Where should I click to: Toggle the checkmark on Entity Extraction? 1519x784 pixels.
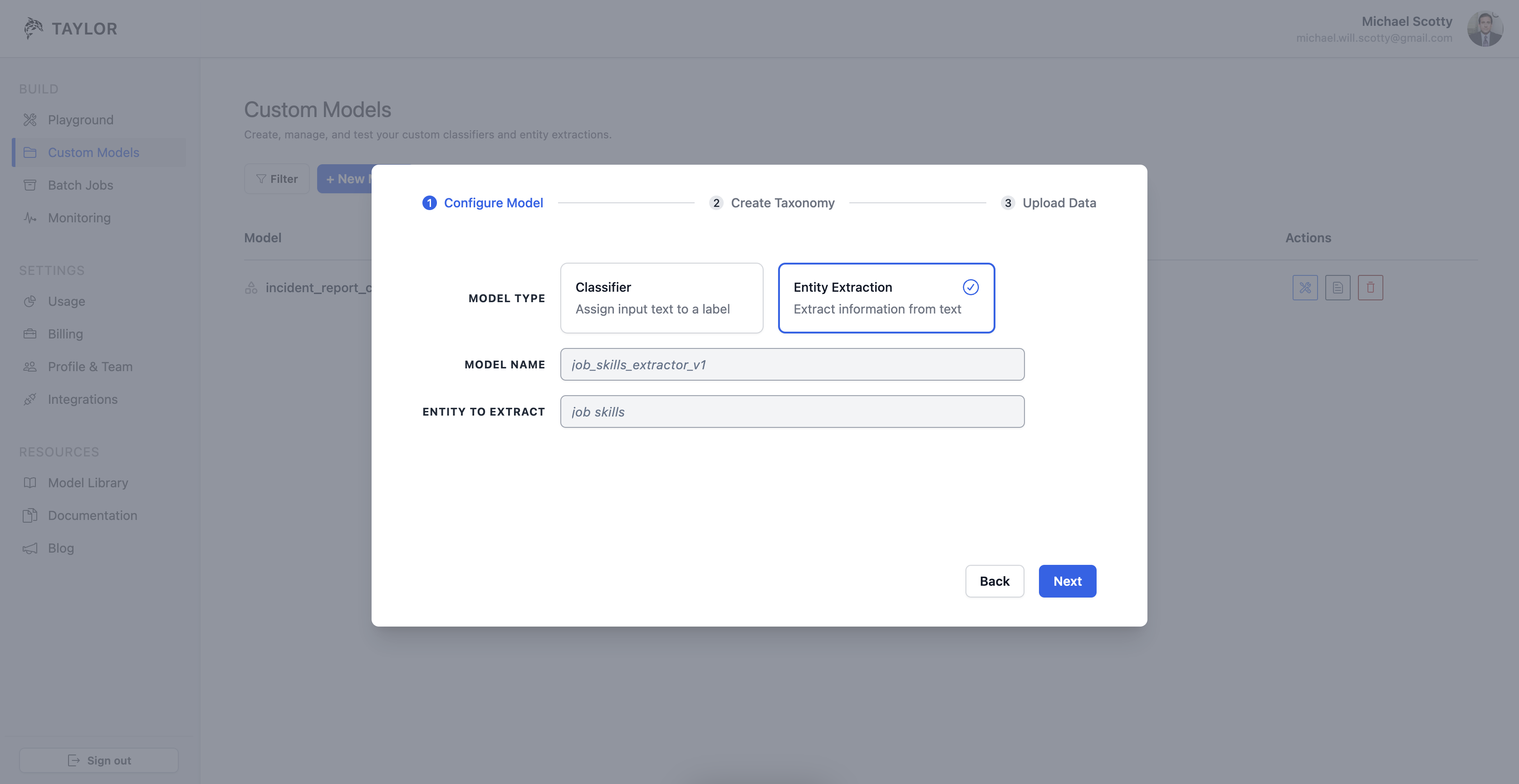[969, 287]
